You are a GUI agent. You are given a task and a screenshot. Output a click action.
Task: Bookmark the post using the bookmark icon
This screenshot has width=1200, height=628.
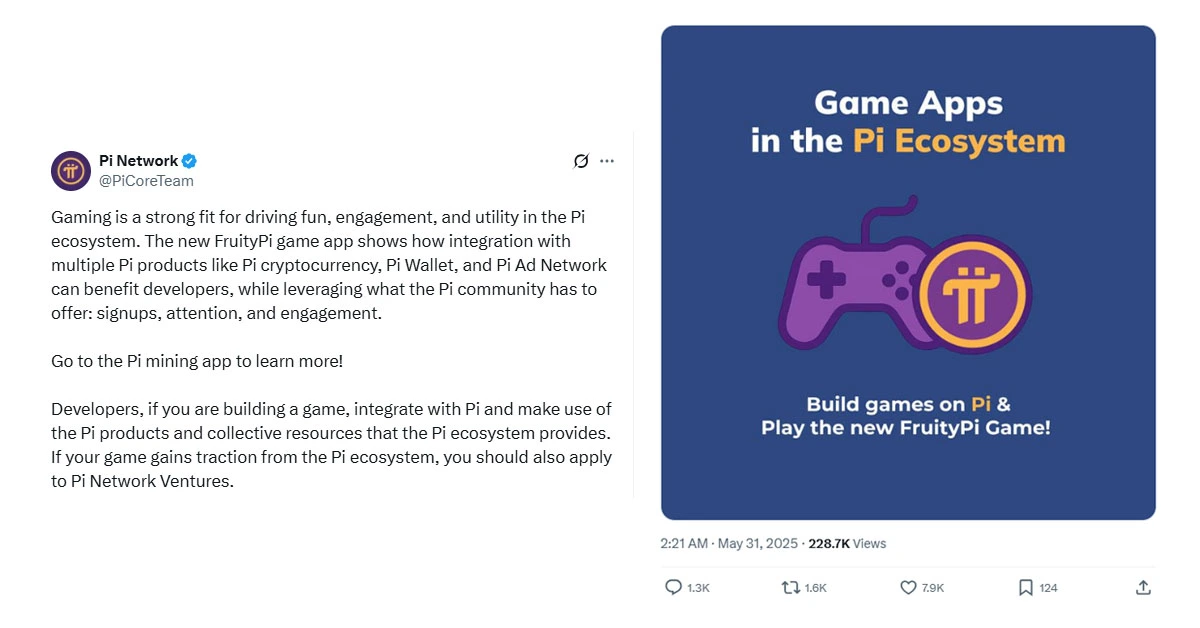pyautogui.click(x=1025, y=588)
